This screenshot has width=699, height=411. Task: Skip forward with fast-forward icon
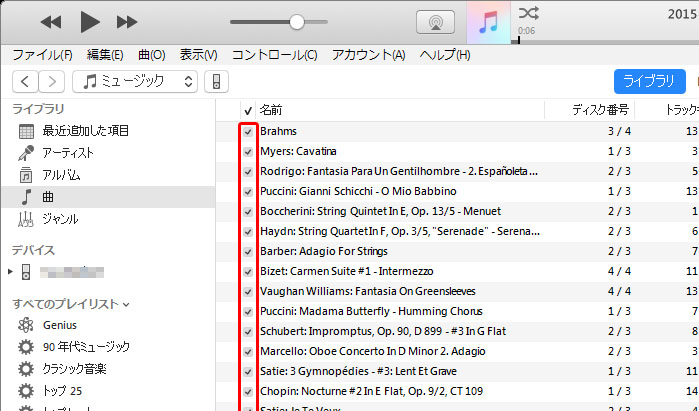click(127, 22)
